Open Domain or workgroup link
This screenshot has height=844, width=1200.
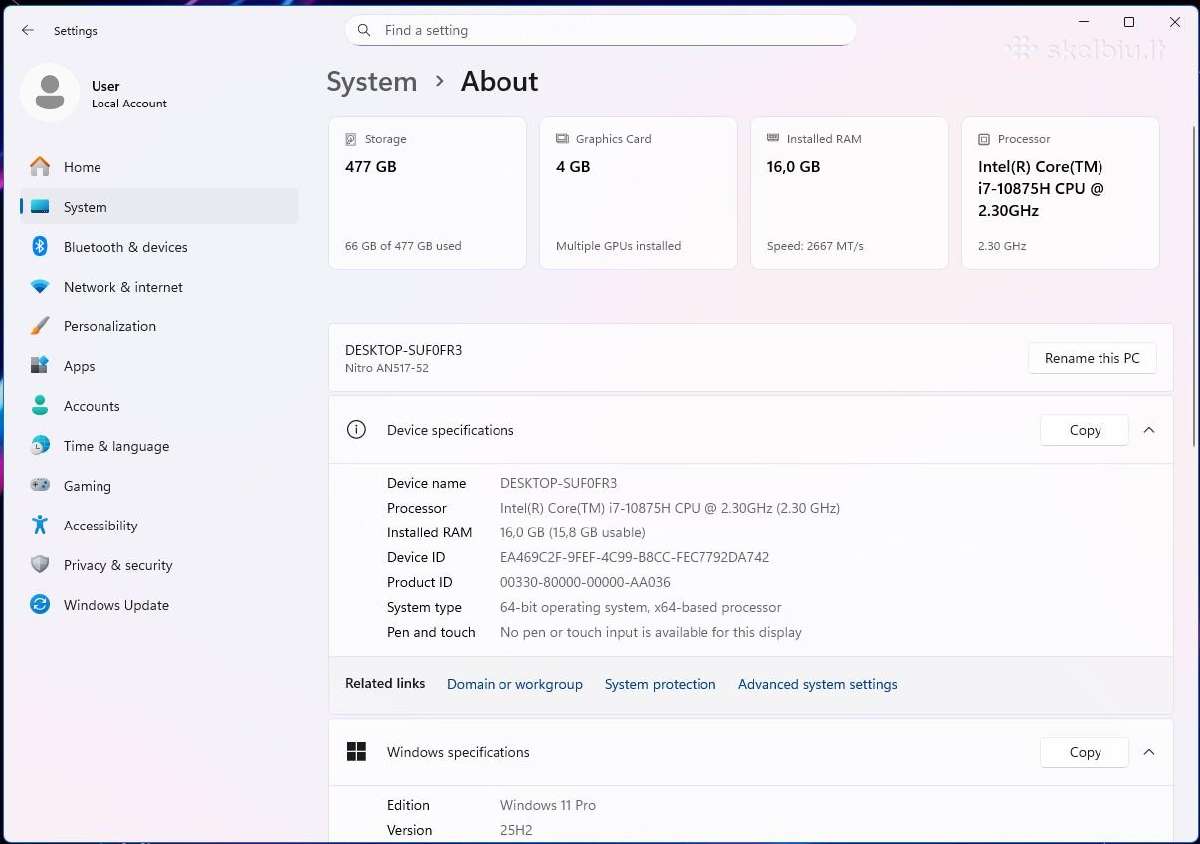[x=515, y=684]
